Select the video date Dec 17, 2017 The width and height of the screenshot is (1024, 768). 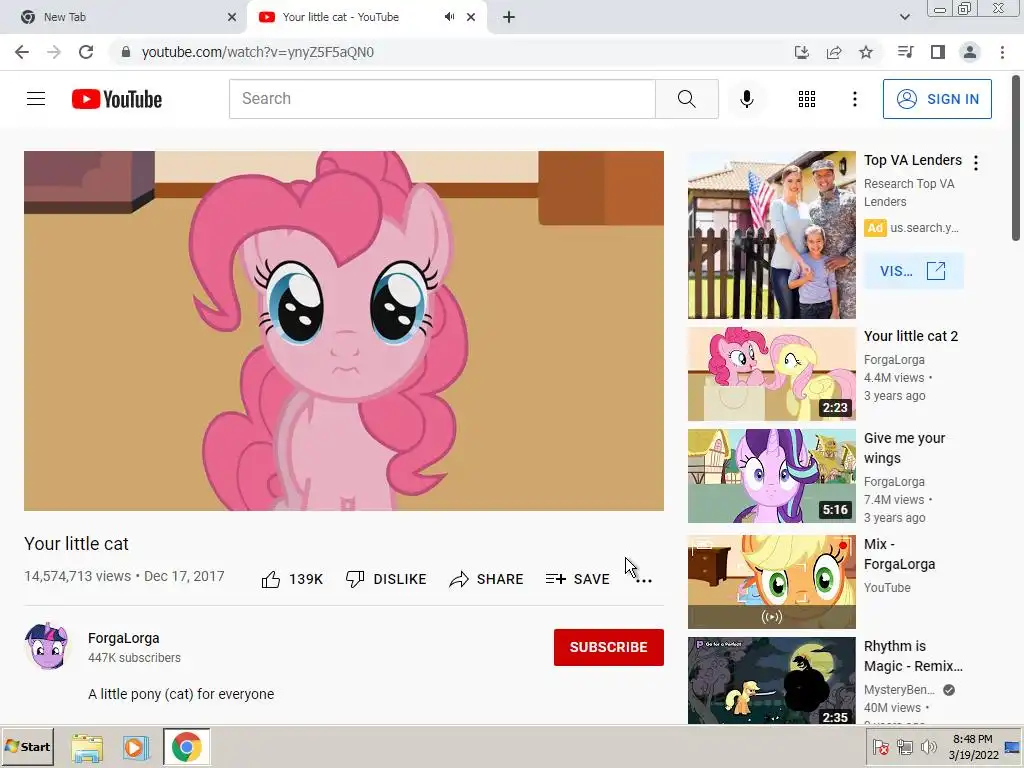tap(184, 576)
